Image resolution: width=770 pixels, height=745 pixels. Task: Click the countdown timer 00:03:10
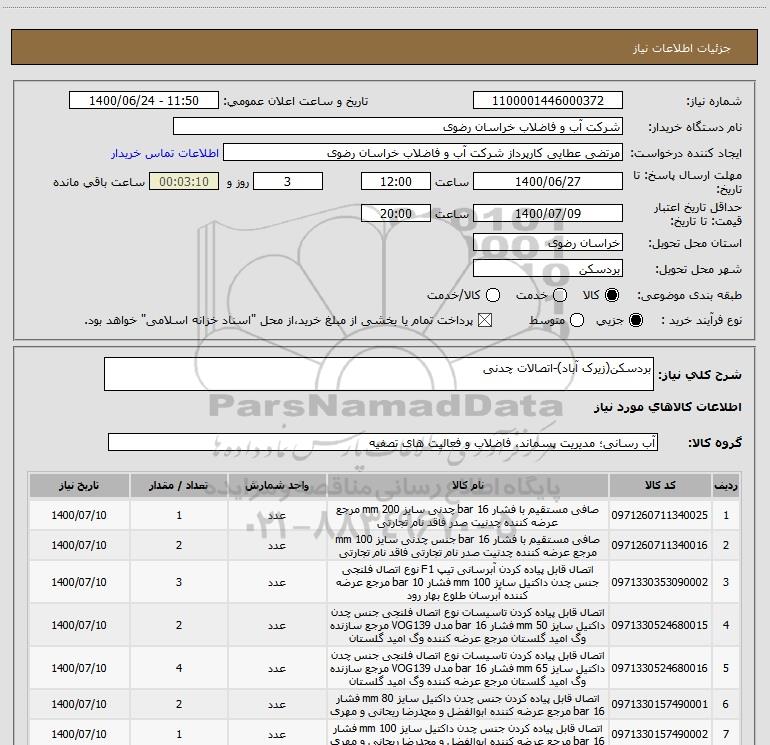point(184,181)
